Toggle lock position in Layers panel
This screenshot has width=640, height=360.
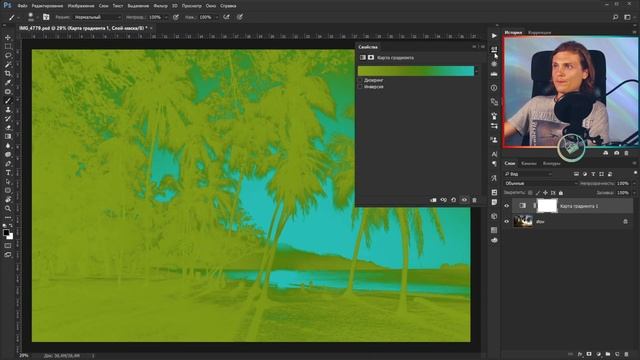(x=545, y=193)
